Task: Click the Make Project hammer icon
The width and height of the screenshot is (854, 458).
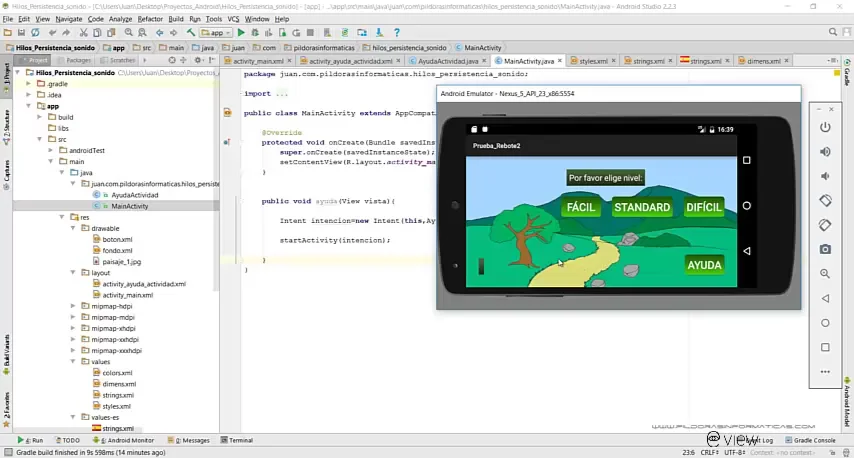Action: (191, 33)
